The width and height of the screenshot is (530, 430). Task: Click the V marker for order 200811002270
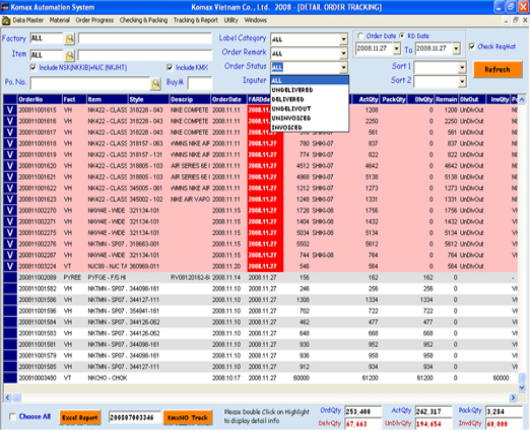point(10,210)
